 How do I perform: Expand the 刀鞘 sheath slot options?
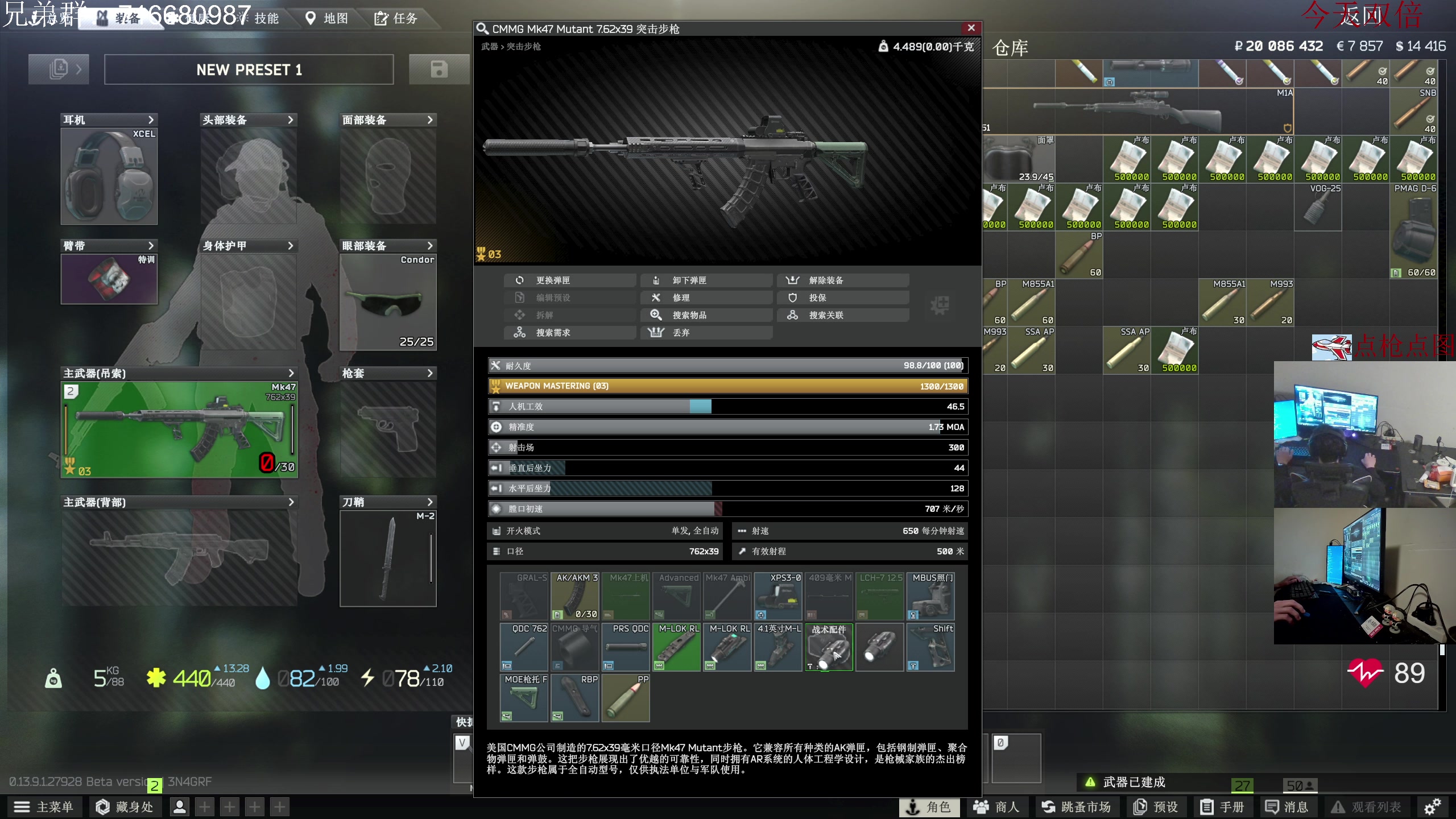coord(430,502)
